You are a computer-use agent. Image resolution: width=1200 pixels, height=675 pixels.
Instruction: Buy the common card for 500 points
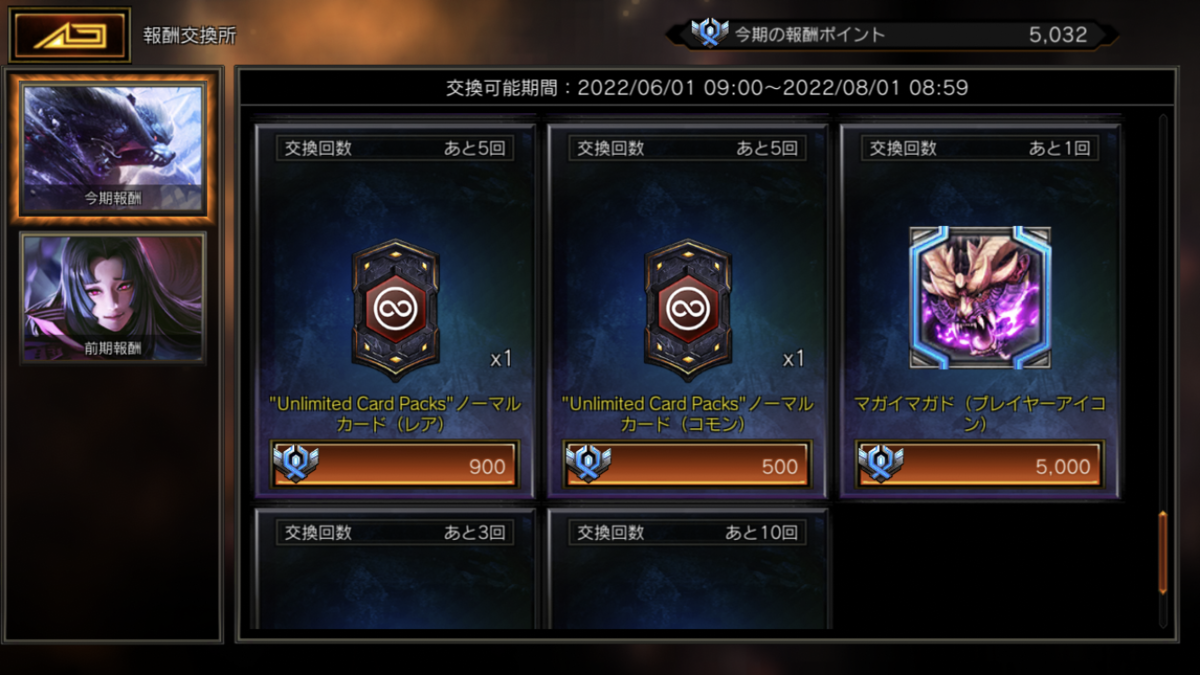coord(688,465)
